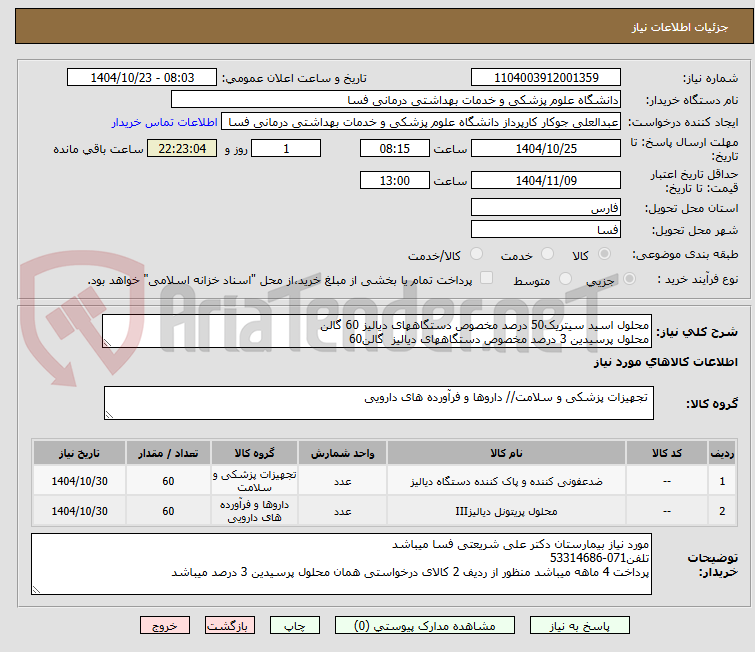755x652 pixels.
Task: Click the delivery province field فارس
Action: (546, 208)
